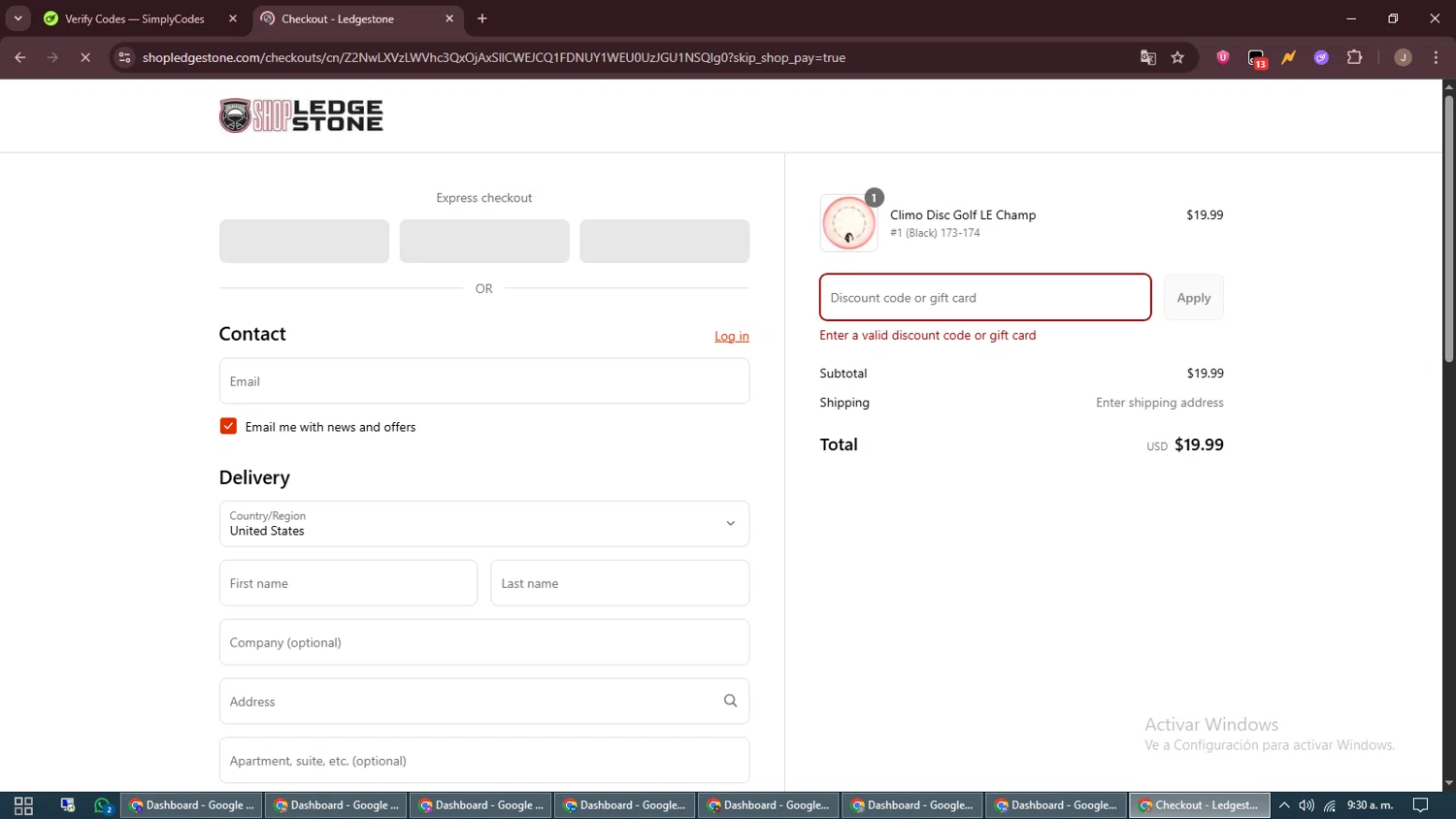Open the Chrome profile avatar
Image resolution: width=1456 pixels, height=819 pixels.
click(x=1403, y=57)
